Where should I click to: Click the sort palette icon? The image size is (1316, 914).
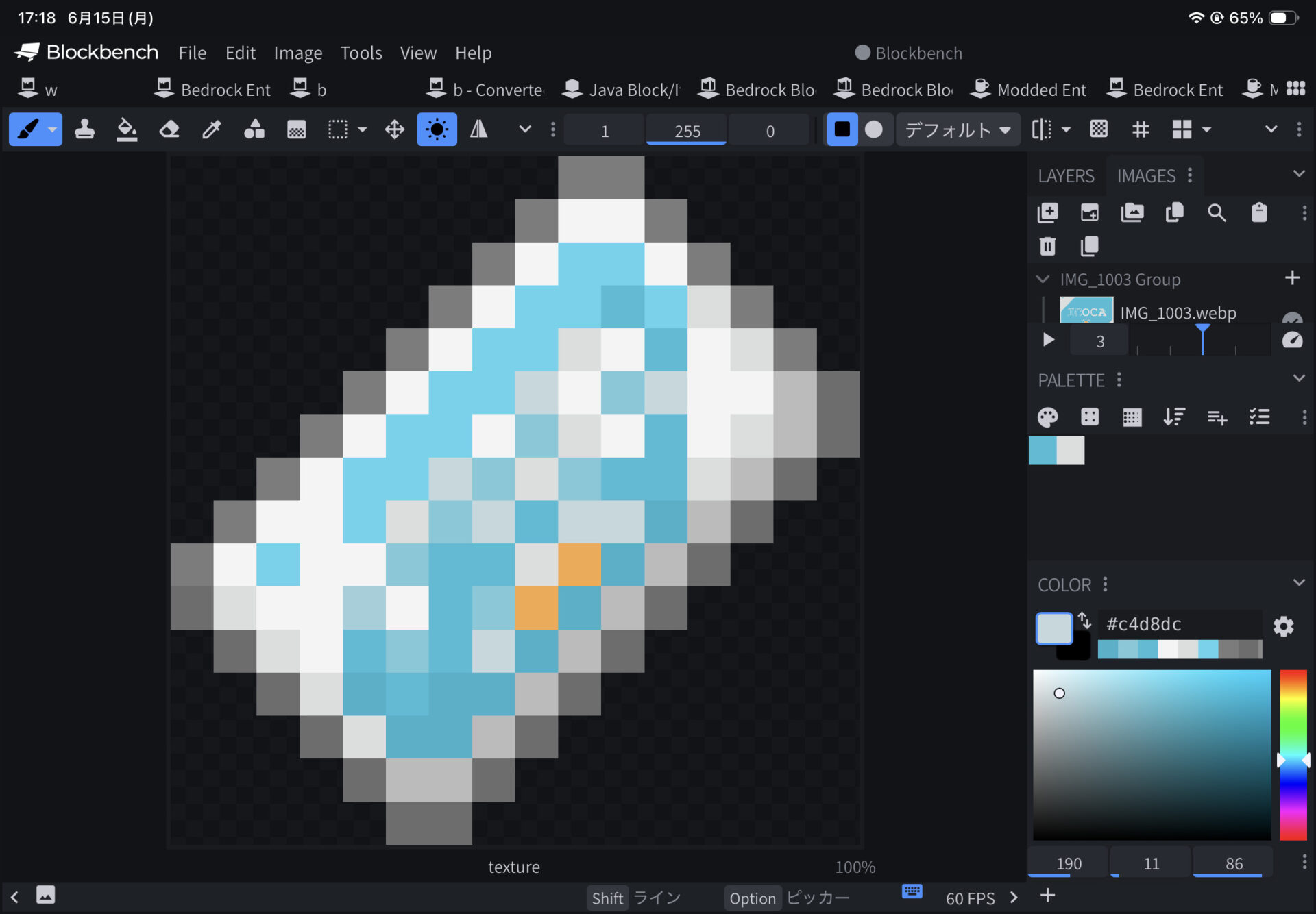1174,417
